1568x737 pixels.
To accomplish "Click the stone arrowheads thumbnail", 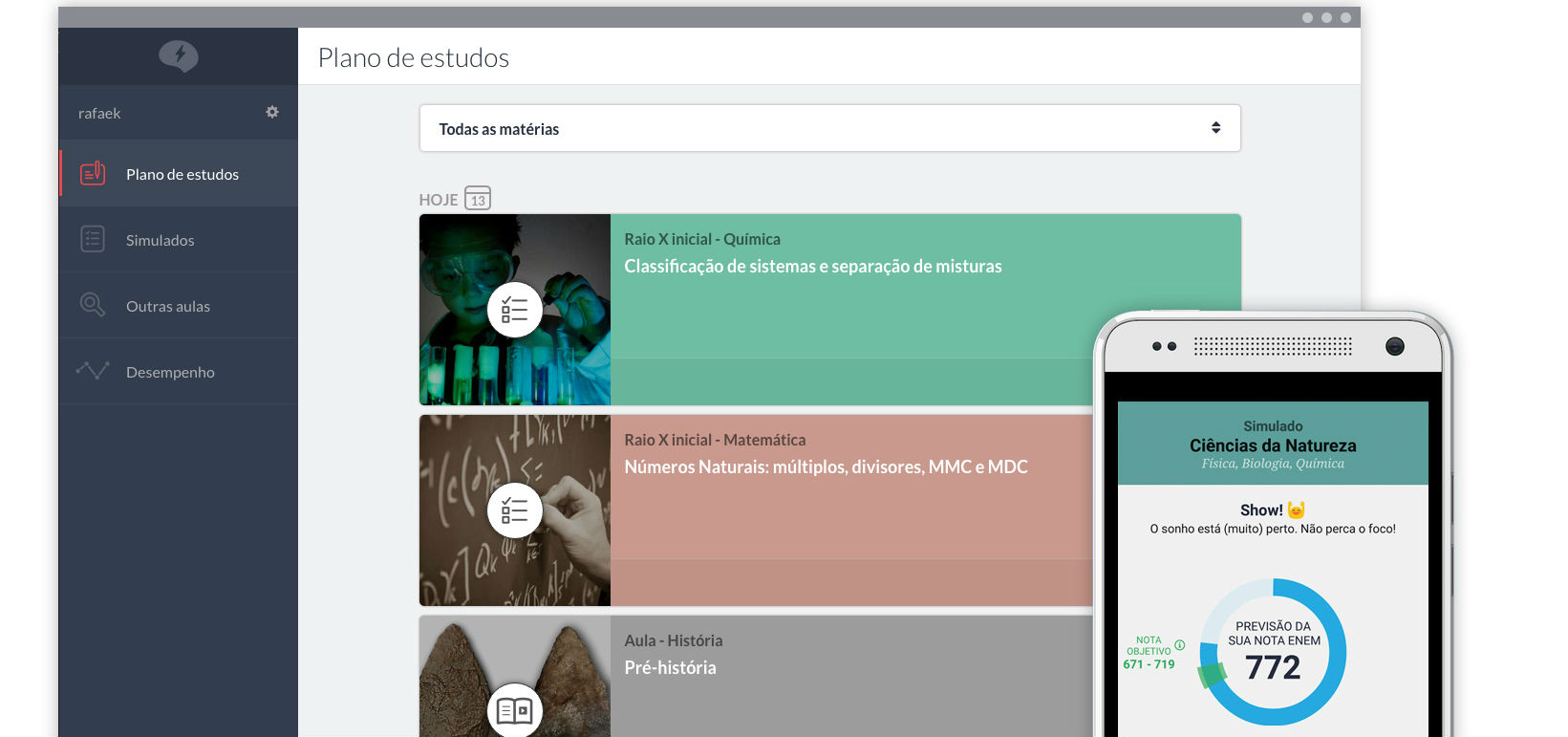I will tap(515, 676).
